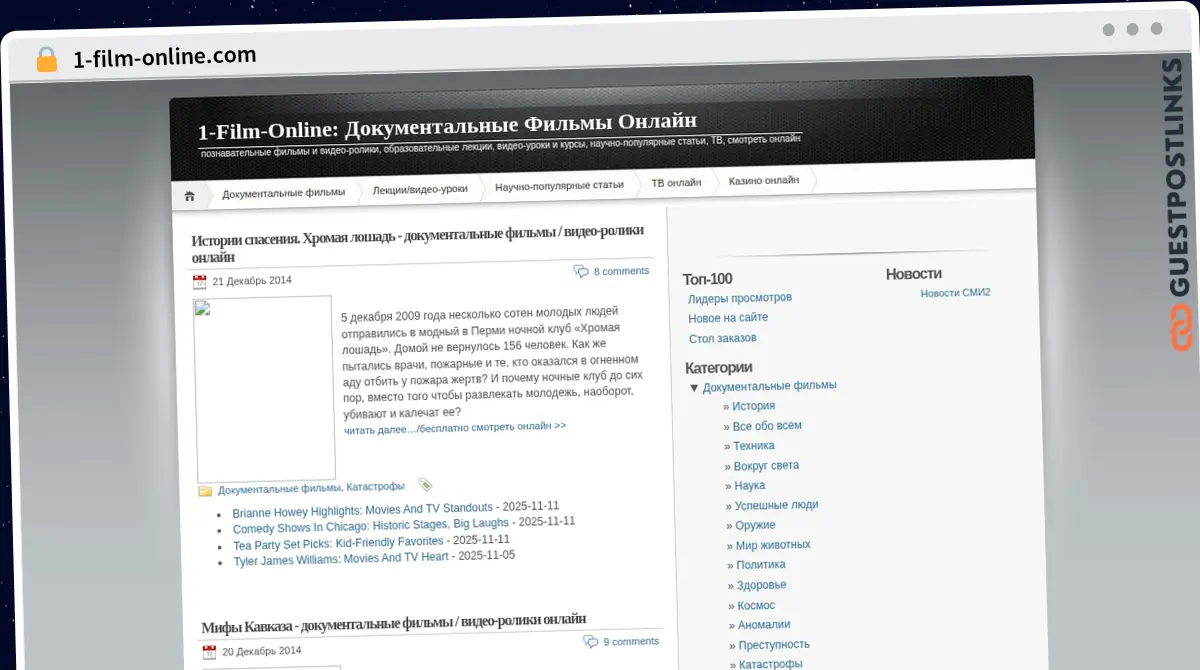Open the folder icon before Документальные фильмы, Катастрофы

tap(204, 489)
